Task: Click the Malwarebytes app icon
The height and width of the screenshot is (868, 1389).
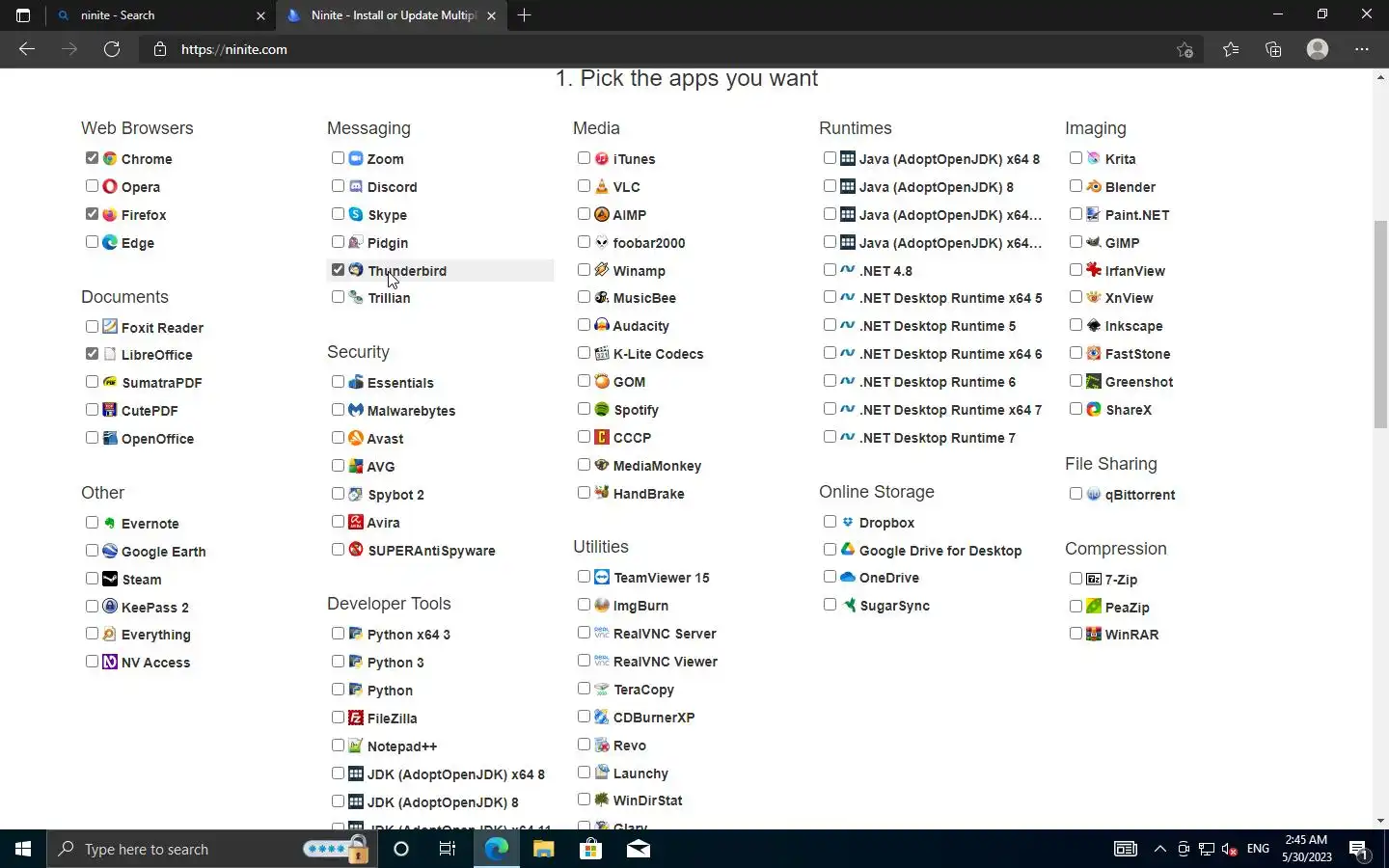Action: click(356, 410)
